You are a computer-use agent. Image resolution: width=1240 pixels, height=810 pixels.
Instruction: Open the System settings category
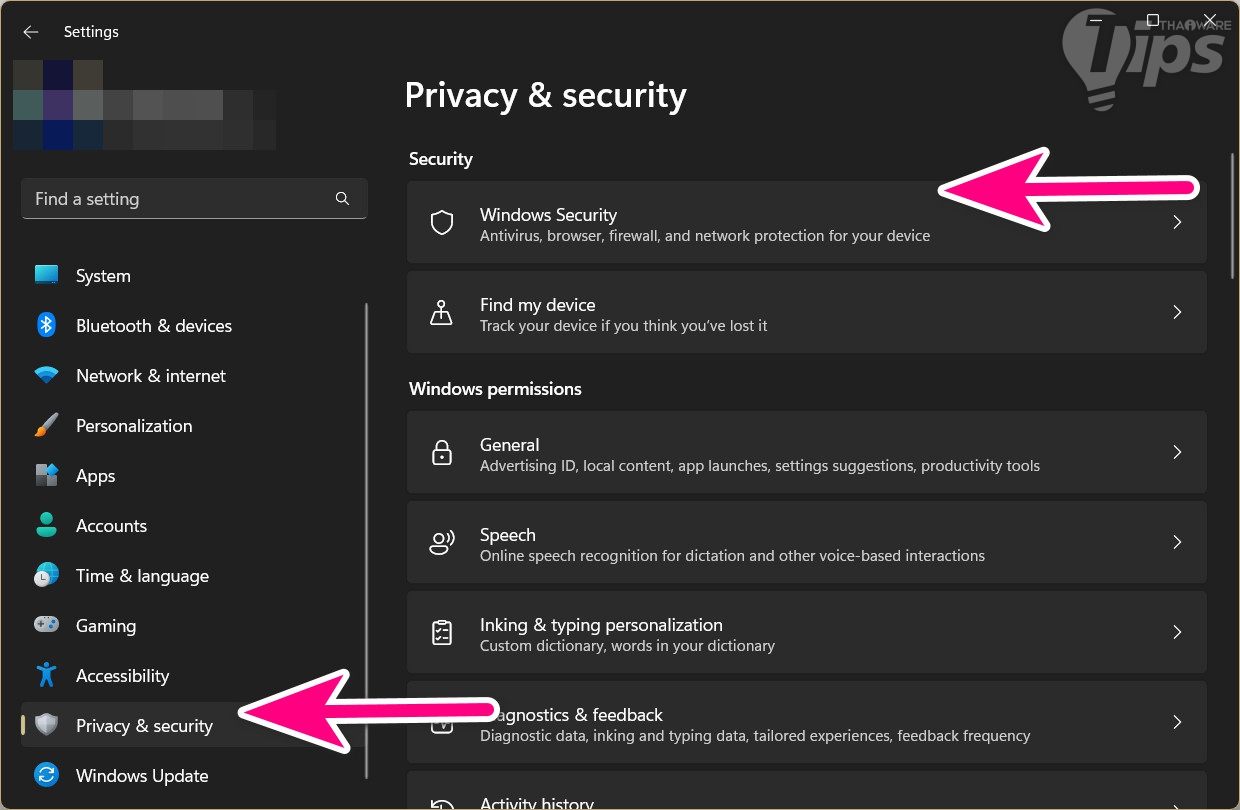coord(103,276)
